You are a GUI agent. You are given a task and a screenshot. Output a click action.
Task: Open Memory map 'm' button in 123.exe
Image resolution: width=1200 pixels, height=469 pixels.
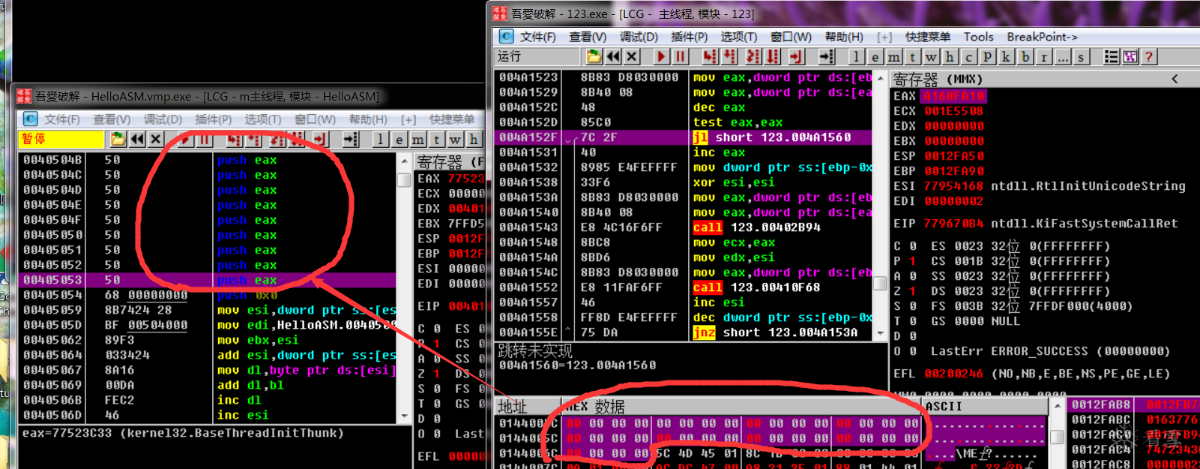coord(893,56)
